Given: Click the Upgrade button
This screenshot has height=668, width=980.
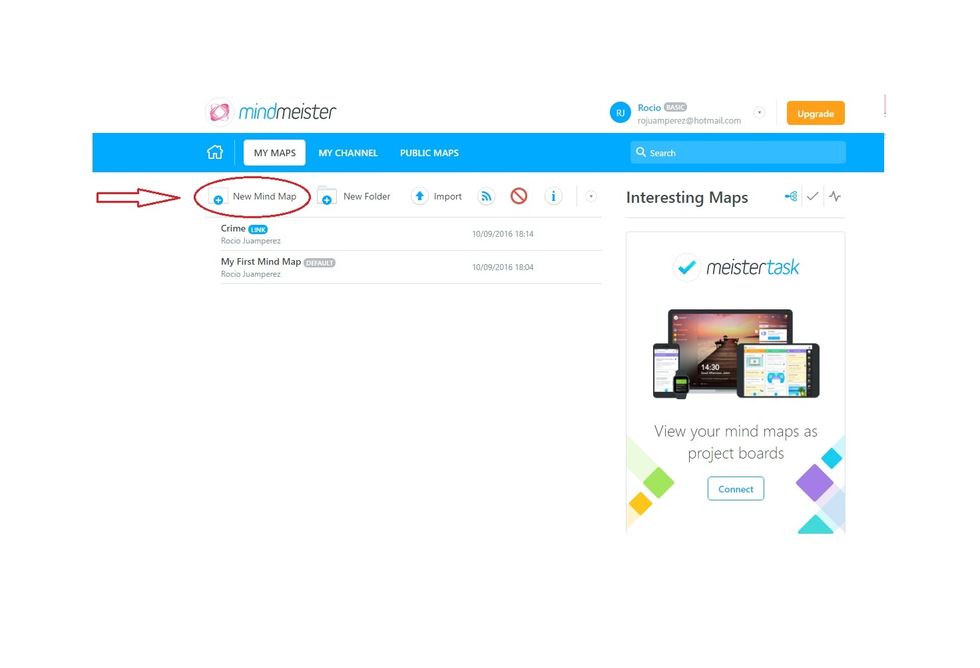Looking at the screenshot, I should 815,113.
